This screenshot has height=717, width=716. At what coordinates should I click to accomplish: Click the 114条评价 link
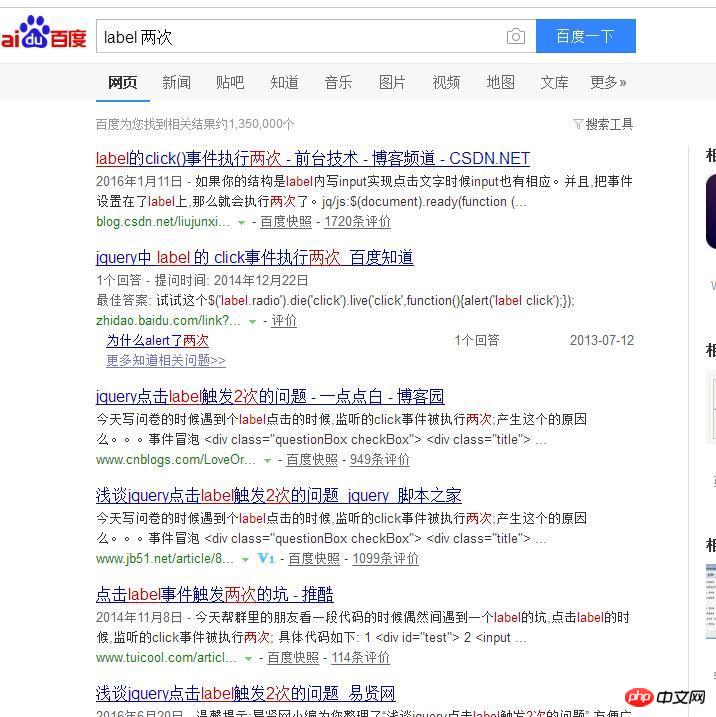click(x=360, y=658)
